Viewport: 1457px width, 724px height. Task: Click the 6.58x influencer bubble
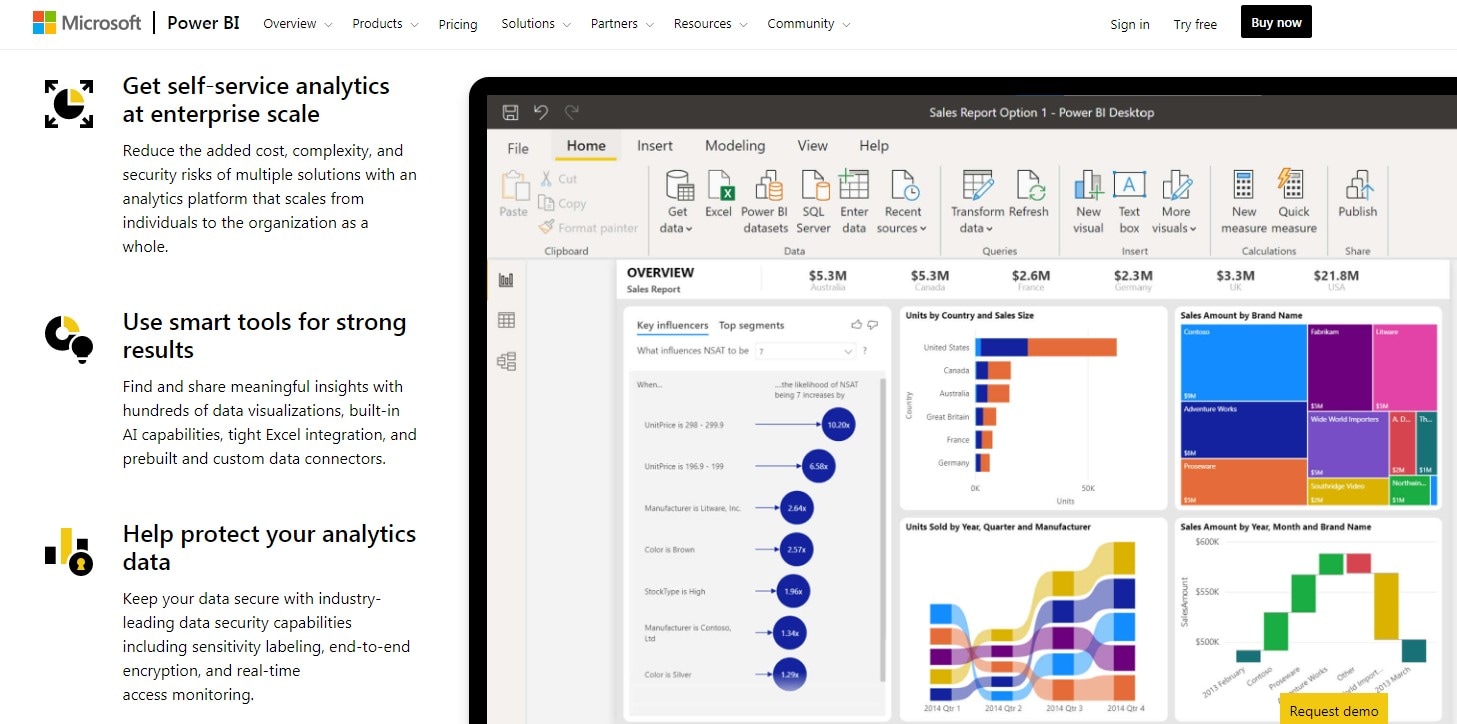pyautogui.click(x=819, y=466)
